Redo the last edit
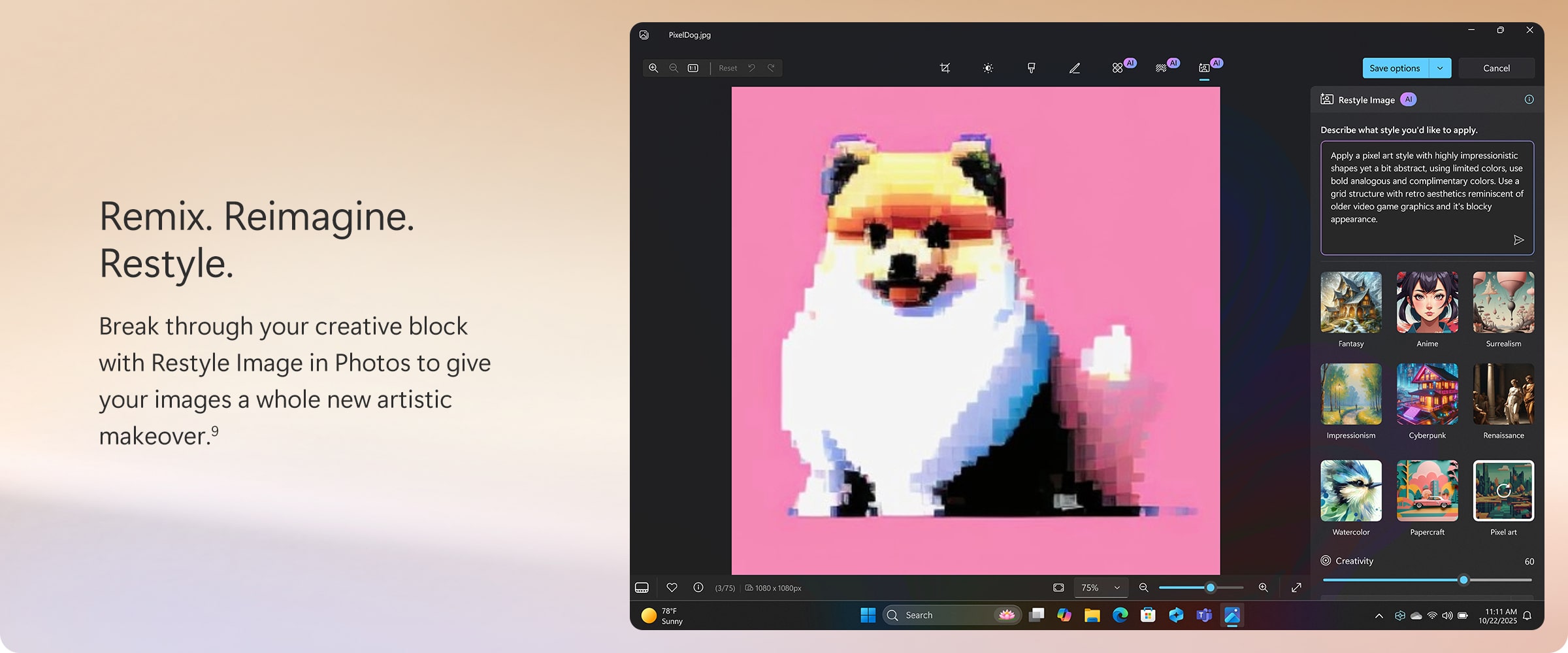 click(x=772, y=68)
